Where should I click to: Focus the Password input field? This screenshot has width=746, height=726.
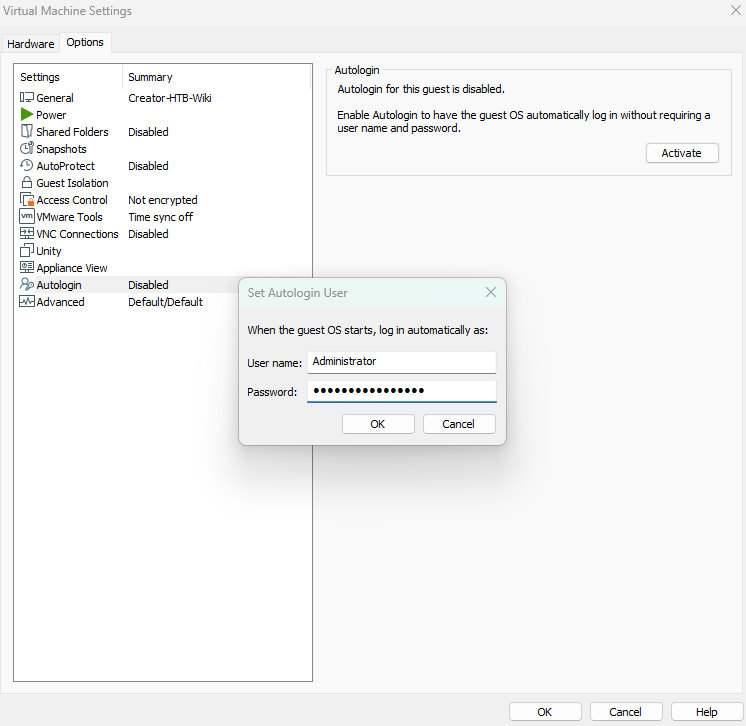tap(401, 391)
